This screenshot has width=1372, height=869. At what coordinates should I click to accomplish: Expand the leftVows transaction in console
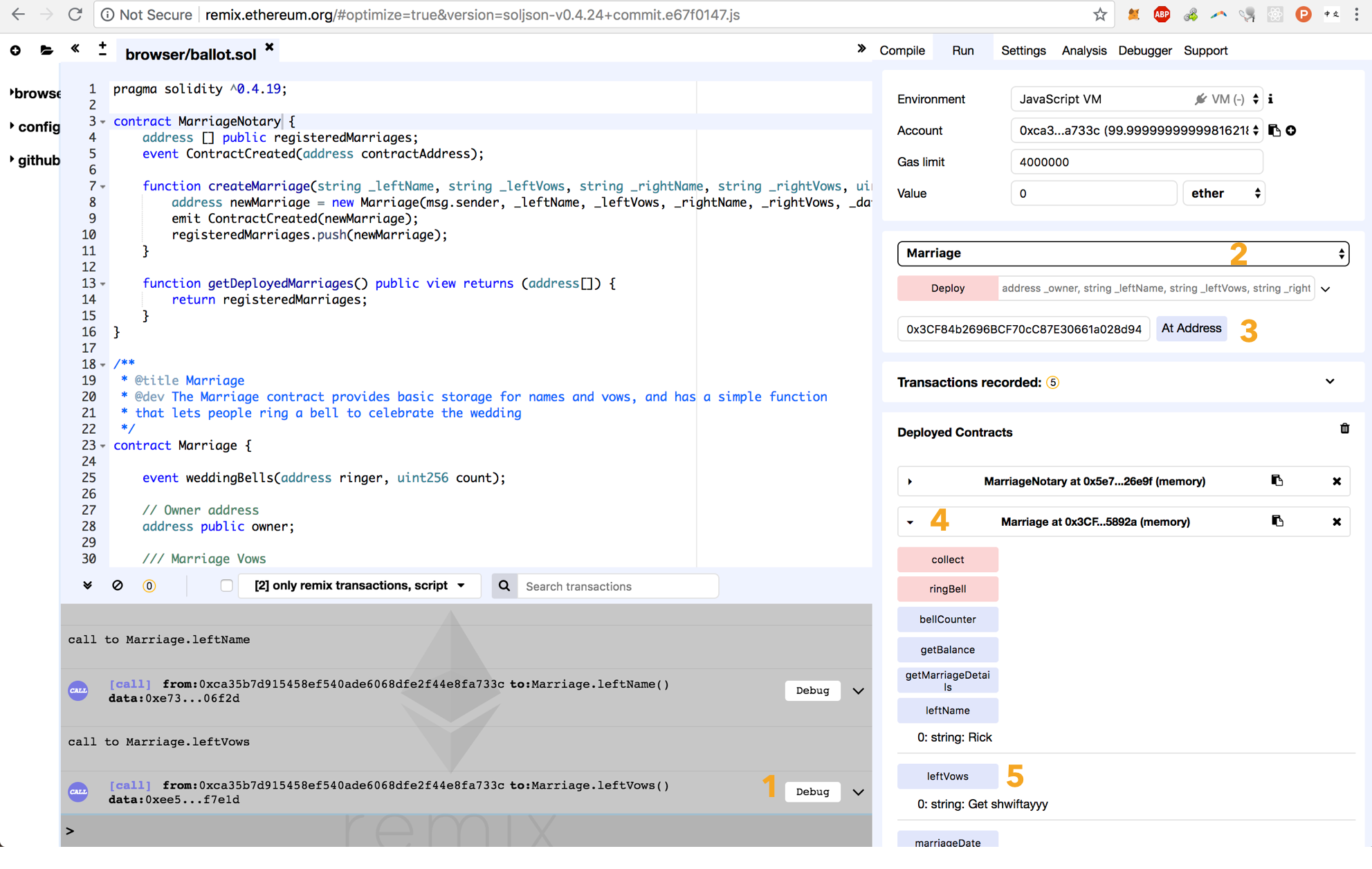859,791
